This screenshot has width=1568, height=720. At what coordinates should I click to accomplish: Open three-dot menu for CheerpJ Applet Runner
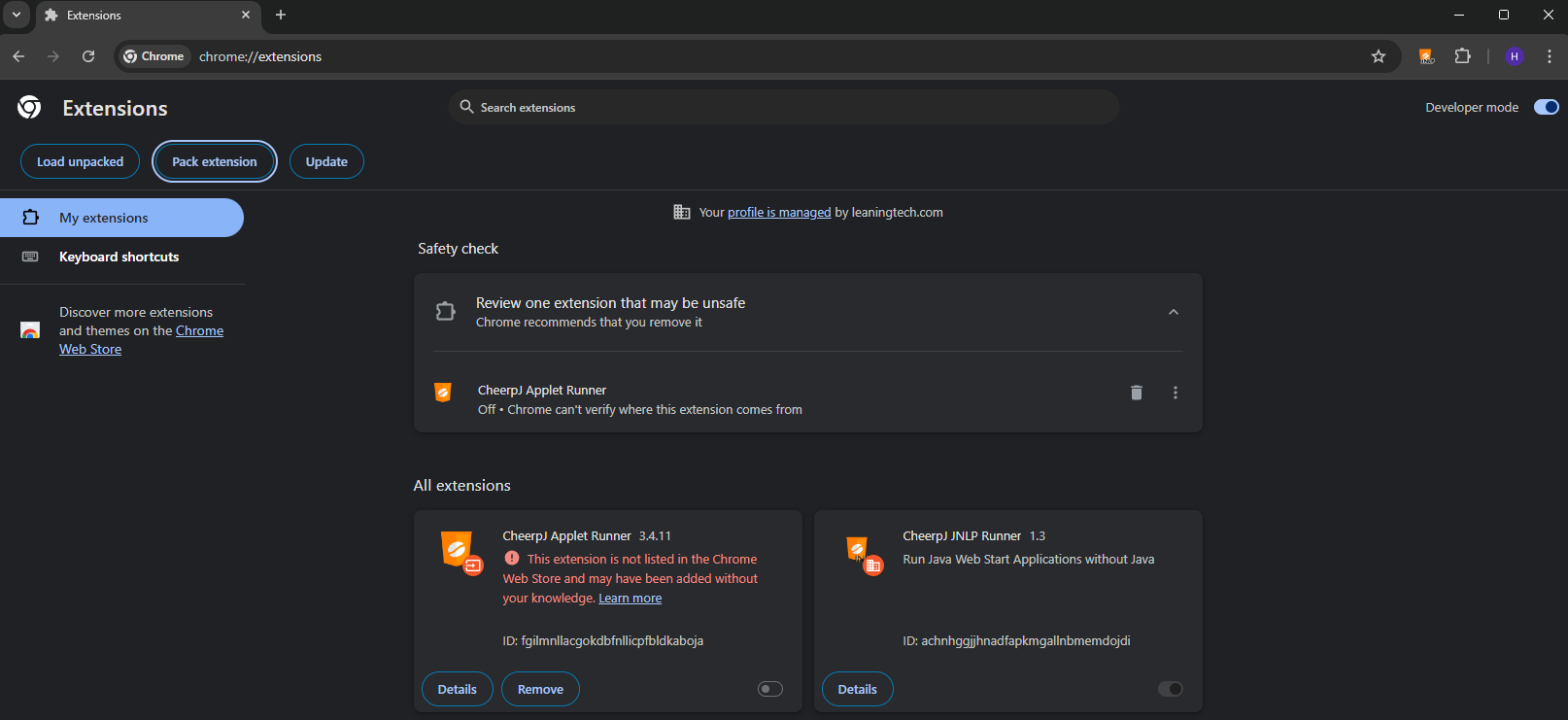(1175, 393)
